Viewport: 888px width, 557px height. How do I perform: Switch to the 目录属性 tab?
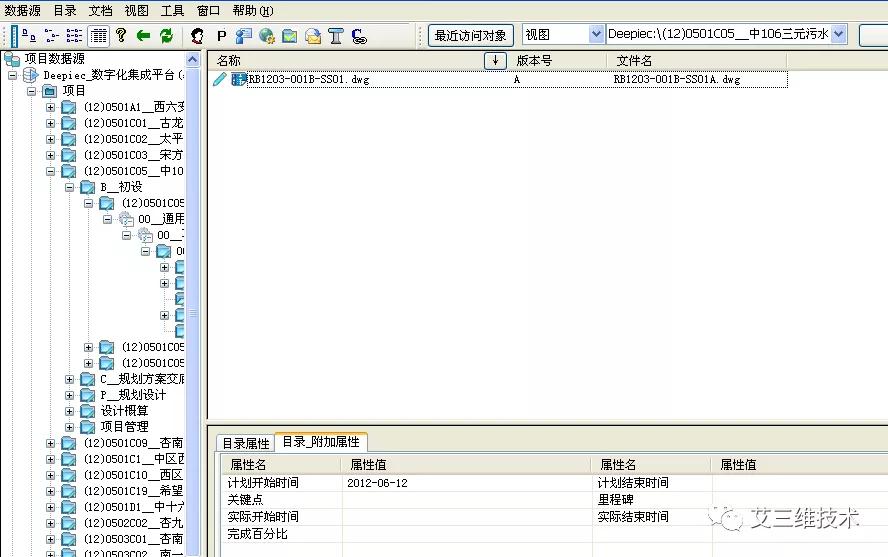pyautogui.click(x=245, y=443)
